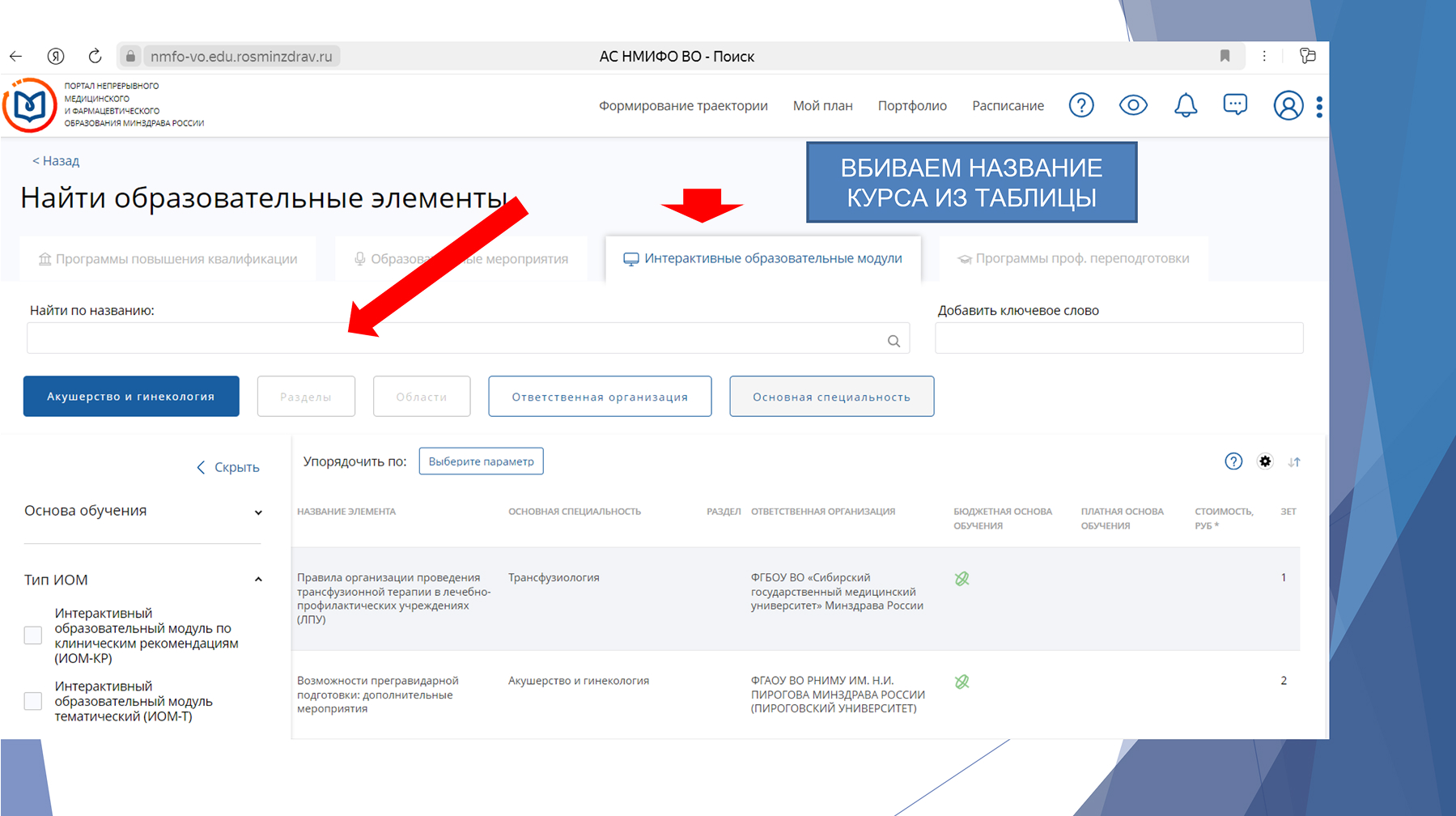
Task: Expand Основа обучения filter section
Action: pos(143,512)
